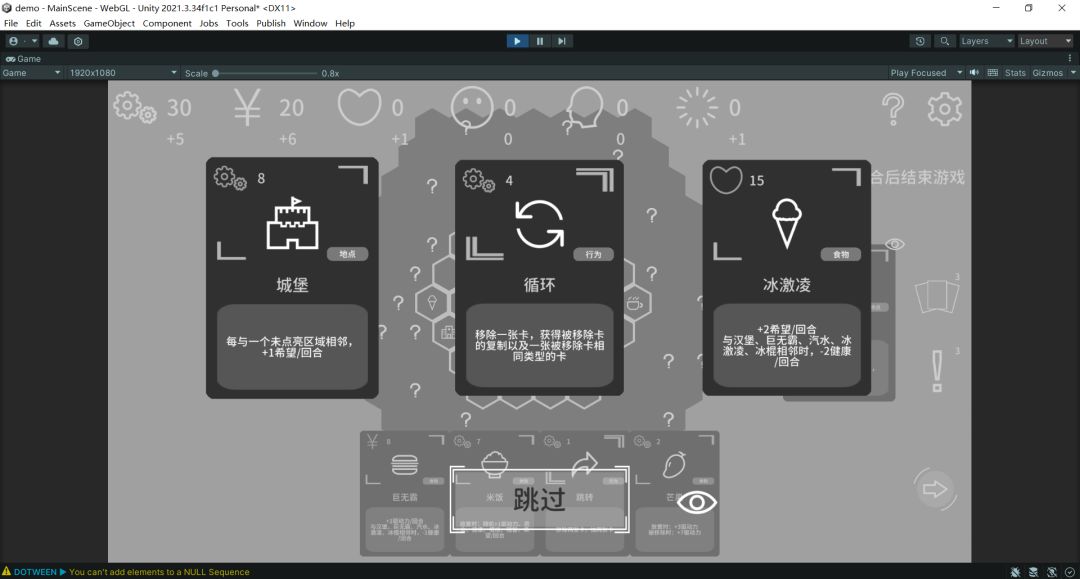Toggle the Stats overlay button

tap(1015, 73)
